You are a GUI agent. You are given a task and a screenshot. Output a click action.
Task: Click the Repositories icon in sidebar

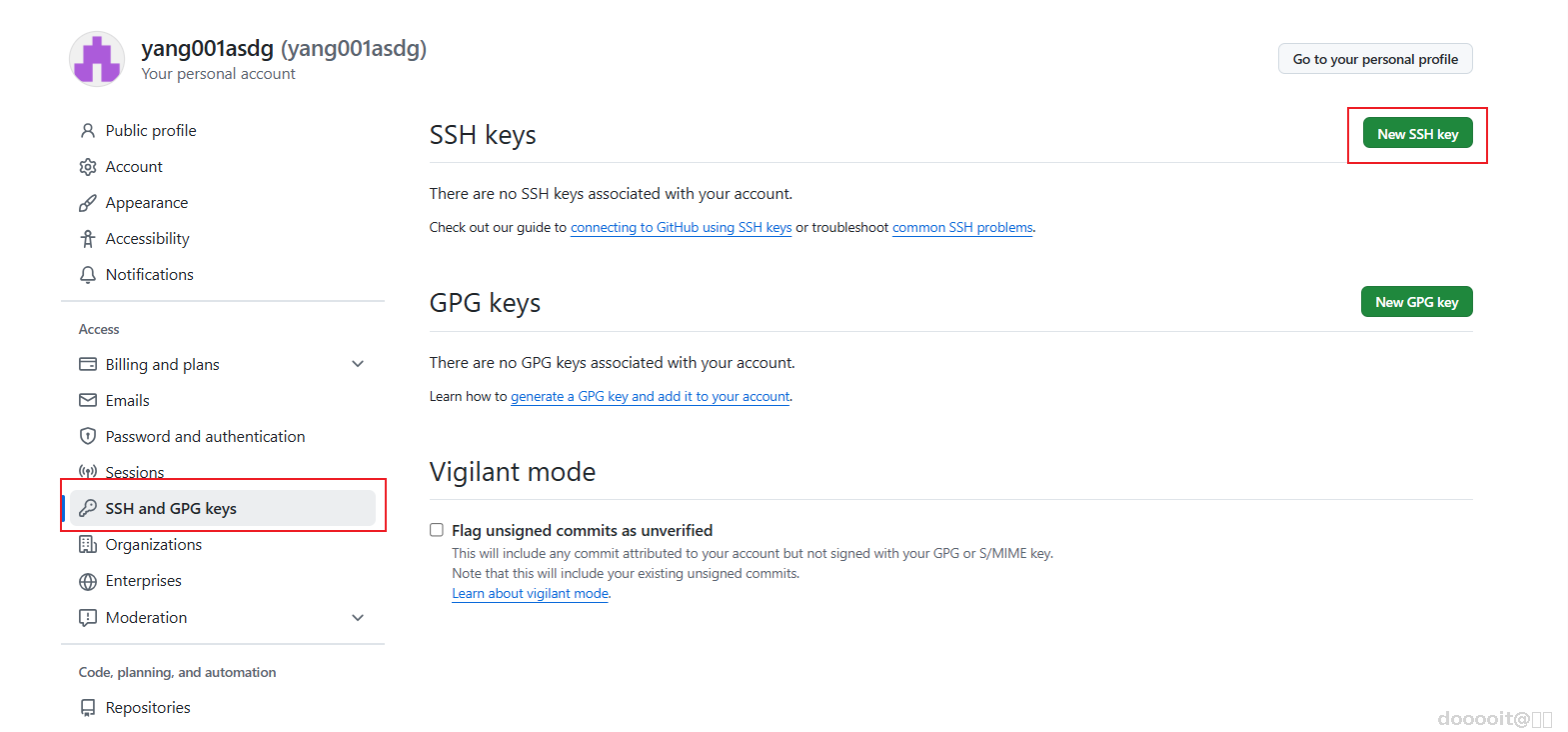pos(88,708)
